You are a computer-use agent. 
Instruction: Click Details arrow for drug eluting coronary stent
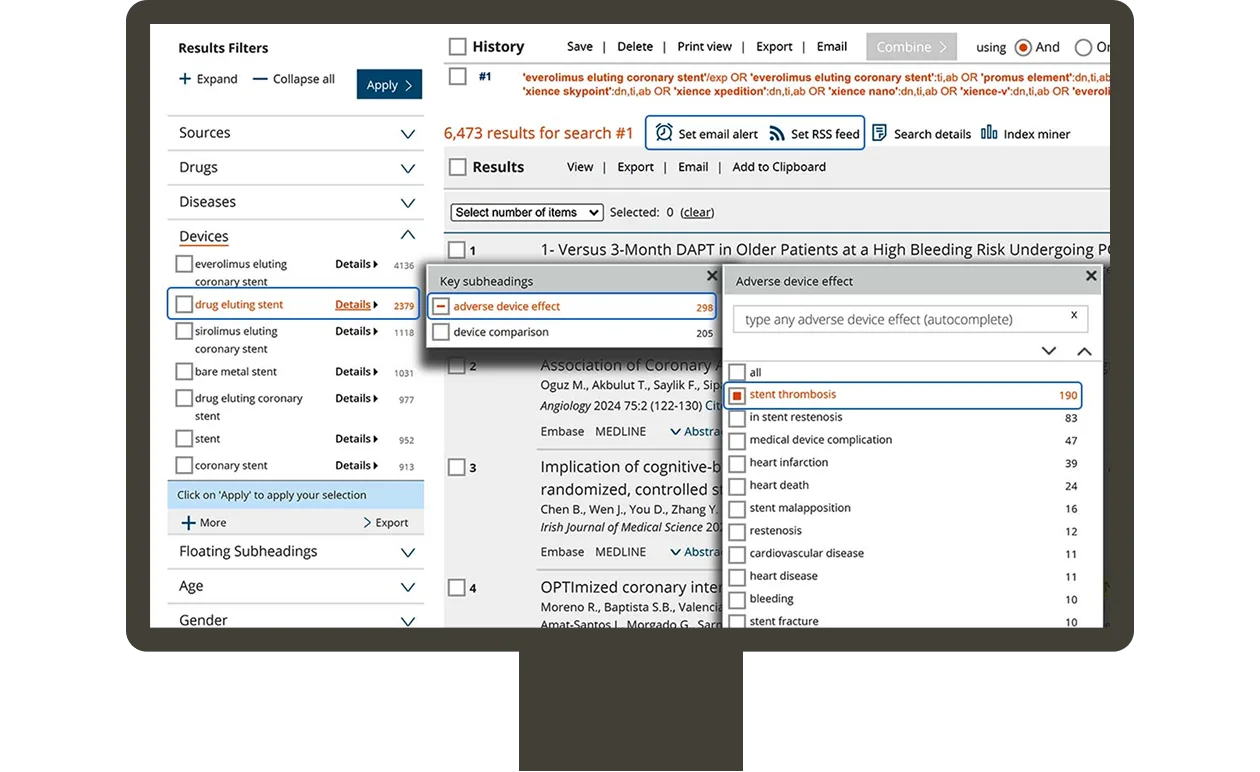[375, 399]
